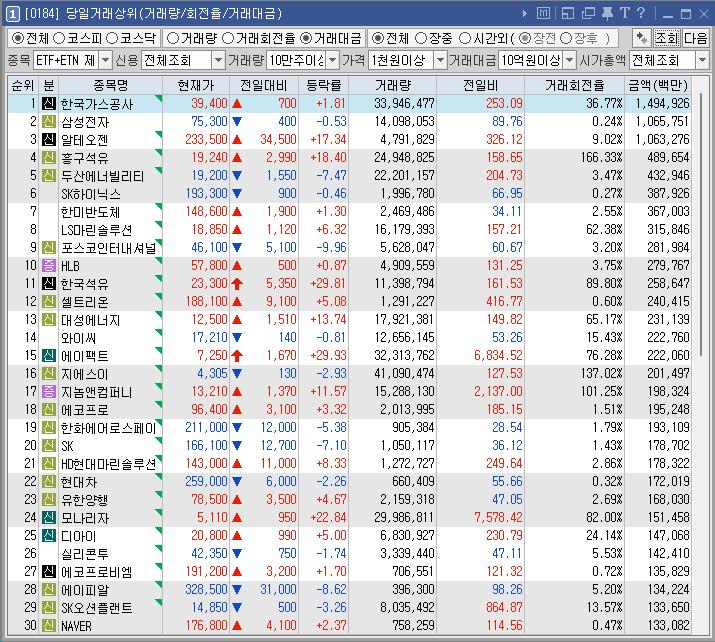This screenshot has height=642, width=715.
Task: Click the upper-limit arrow icon for 한국석유
Action: point(237,284)
